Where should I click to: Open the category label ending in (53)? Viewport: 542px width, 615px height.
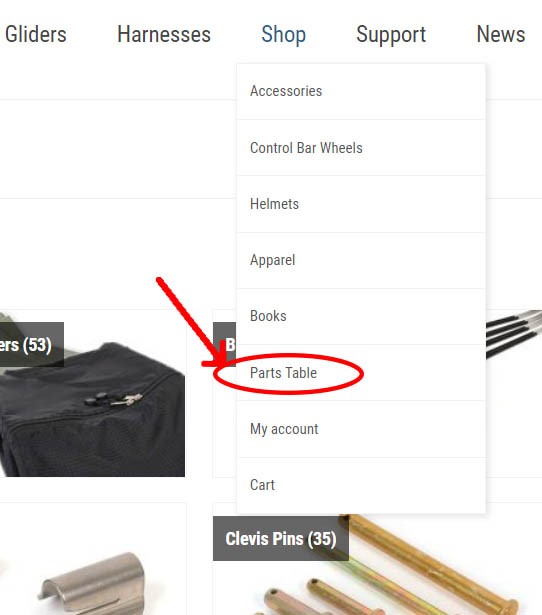coord(31,345)
